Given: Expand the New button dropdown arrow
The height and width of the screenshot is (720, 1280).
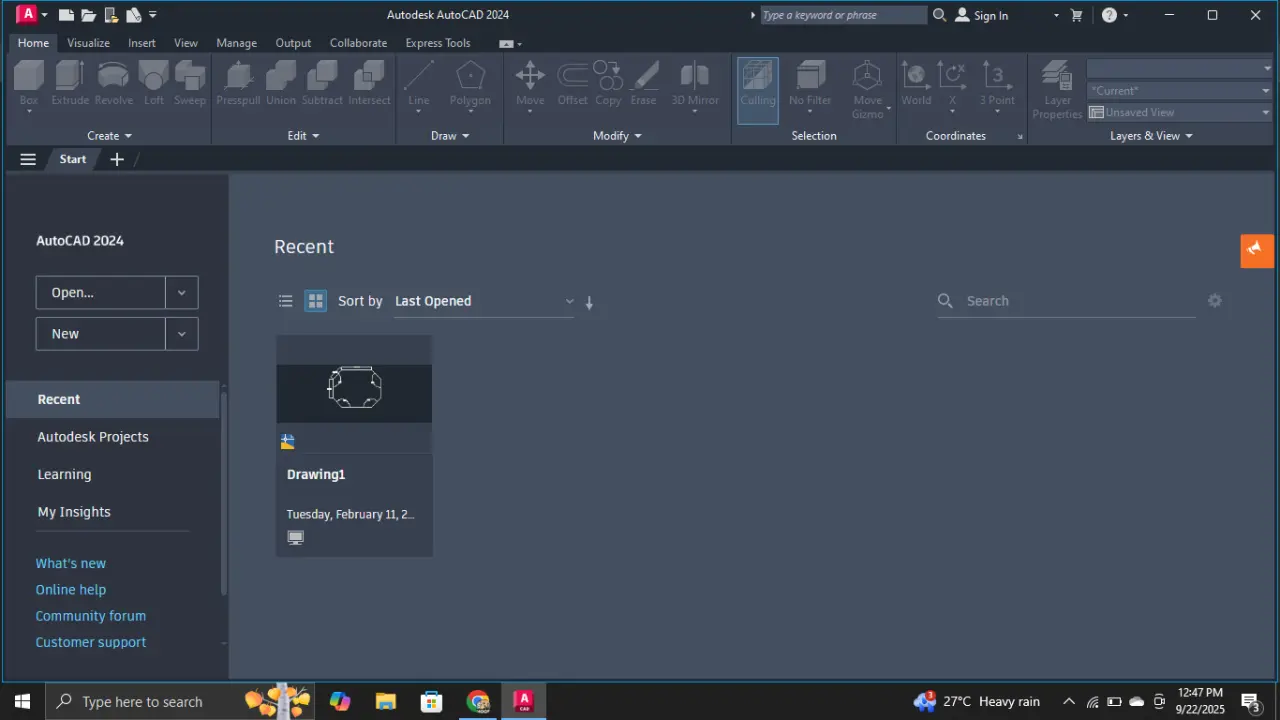Looking at the screenshot, I should (181, 334).
